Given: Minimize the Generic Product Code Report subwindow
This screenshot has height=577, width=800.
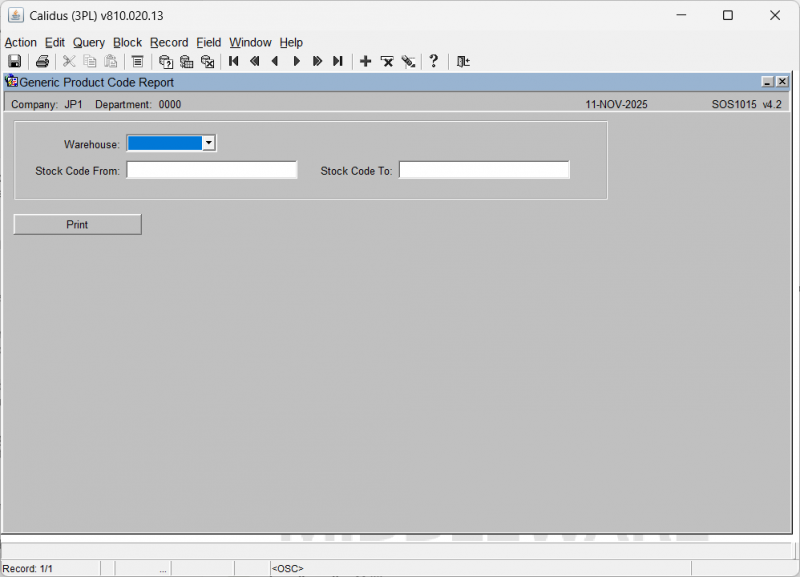Looking at the screenshot, I should [x=767, y=83].
